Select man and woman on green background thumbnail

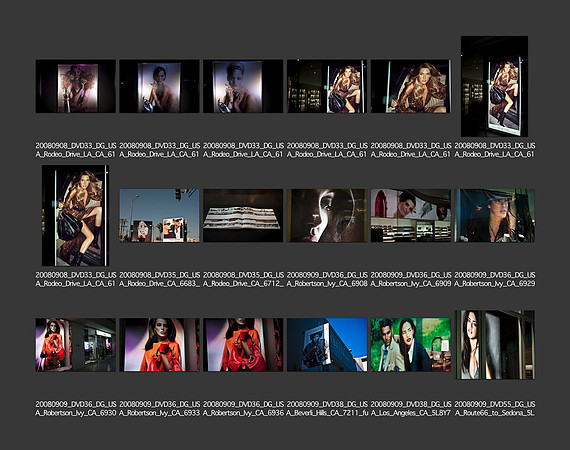tap(410, 345)
